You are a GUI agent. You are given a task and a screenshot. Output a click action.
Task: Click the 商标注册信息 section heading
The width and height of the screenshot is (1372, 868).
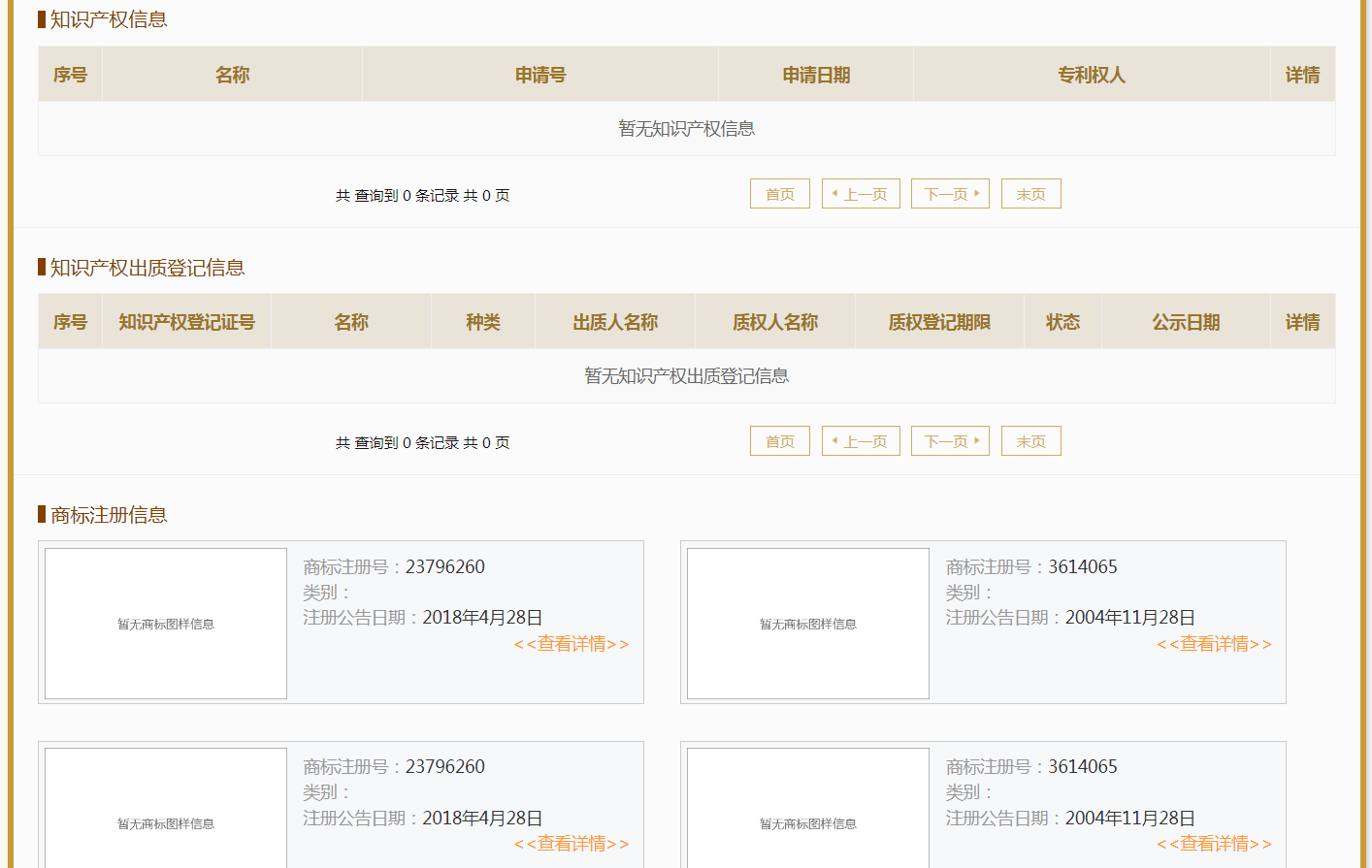click(x=109, y=515)
